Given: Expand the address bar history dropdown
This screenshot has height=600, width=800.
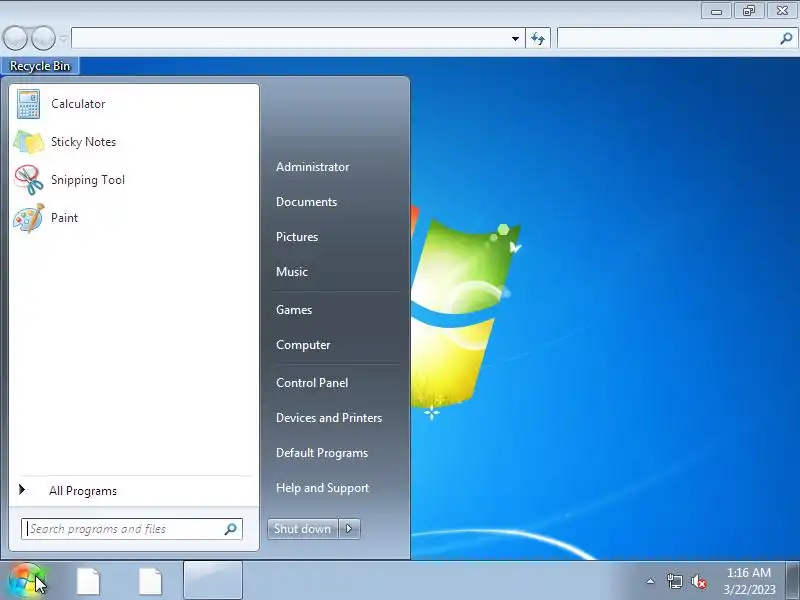Looking at the screenshot, I should click(515, 38).
